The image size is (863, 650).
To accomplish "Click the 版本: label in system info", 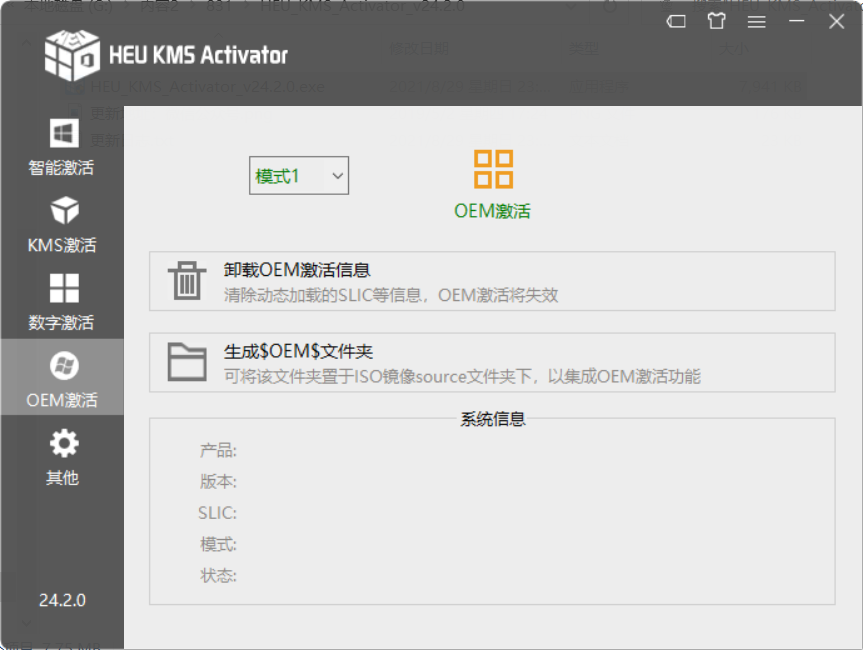I will (x=218, y=482).
